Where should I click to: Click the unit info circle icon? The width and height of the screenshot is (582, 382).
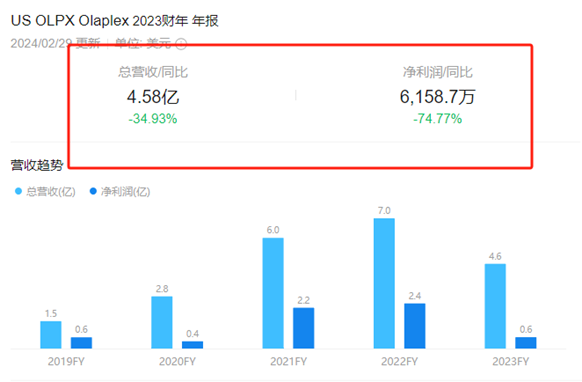(181, 44)
